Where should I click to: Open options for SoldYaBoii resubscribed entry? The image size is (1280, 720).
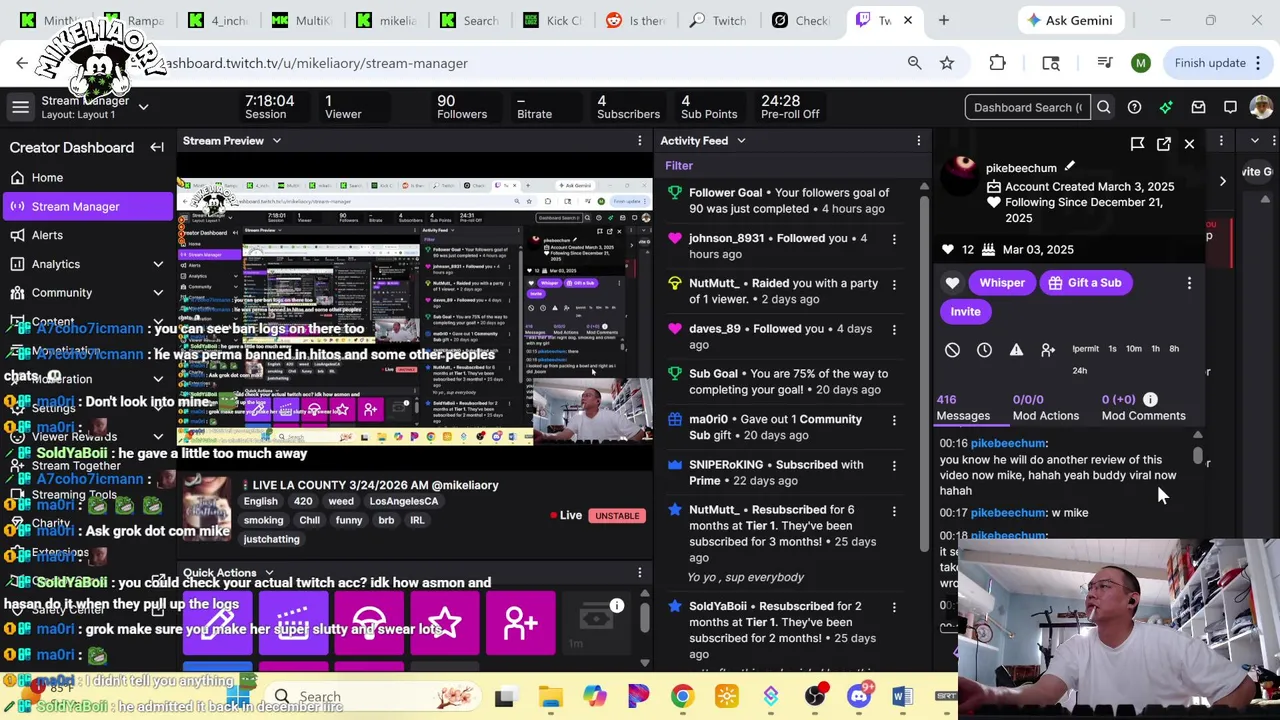tap(894, 607)
